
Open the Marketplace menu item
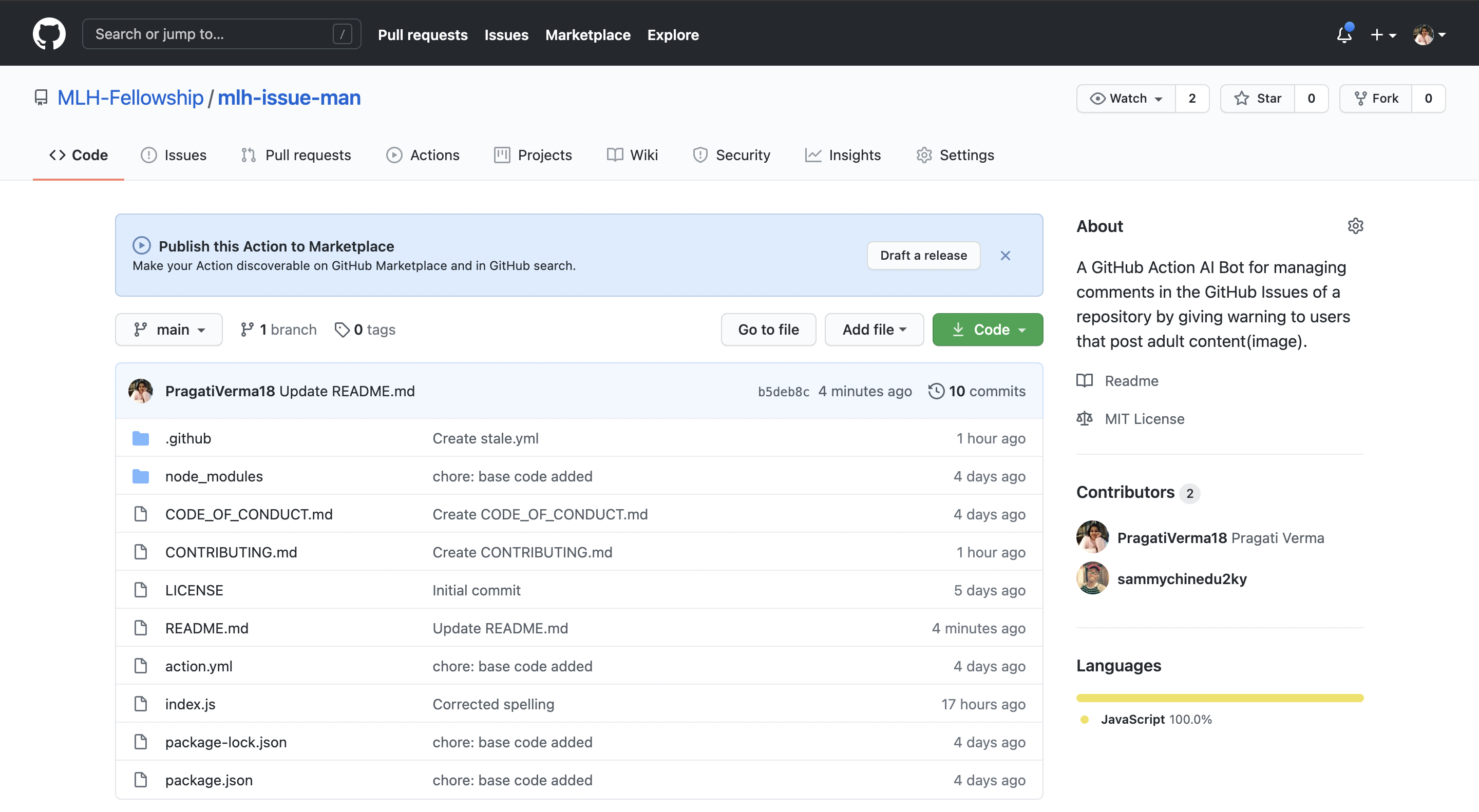click(588, 34)
